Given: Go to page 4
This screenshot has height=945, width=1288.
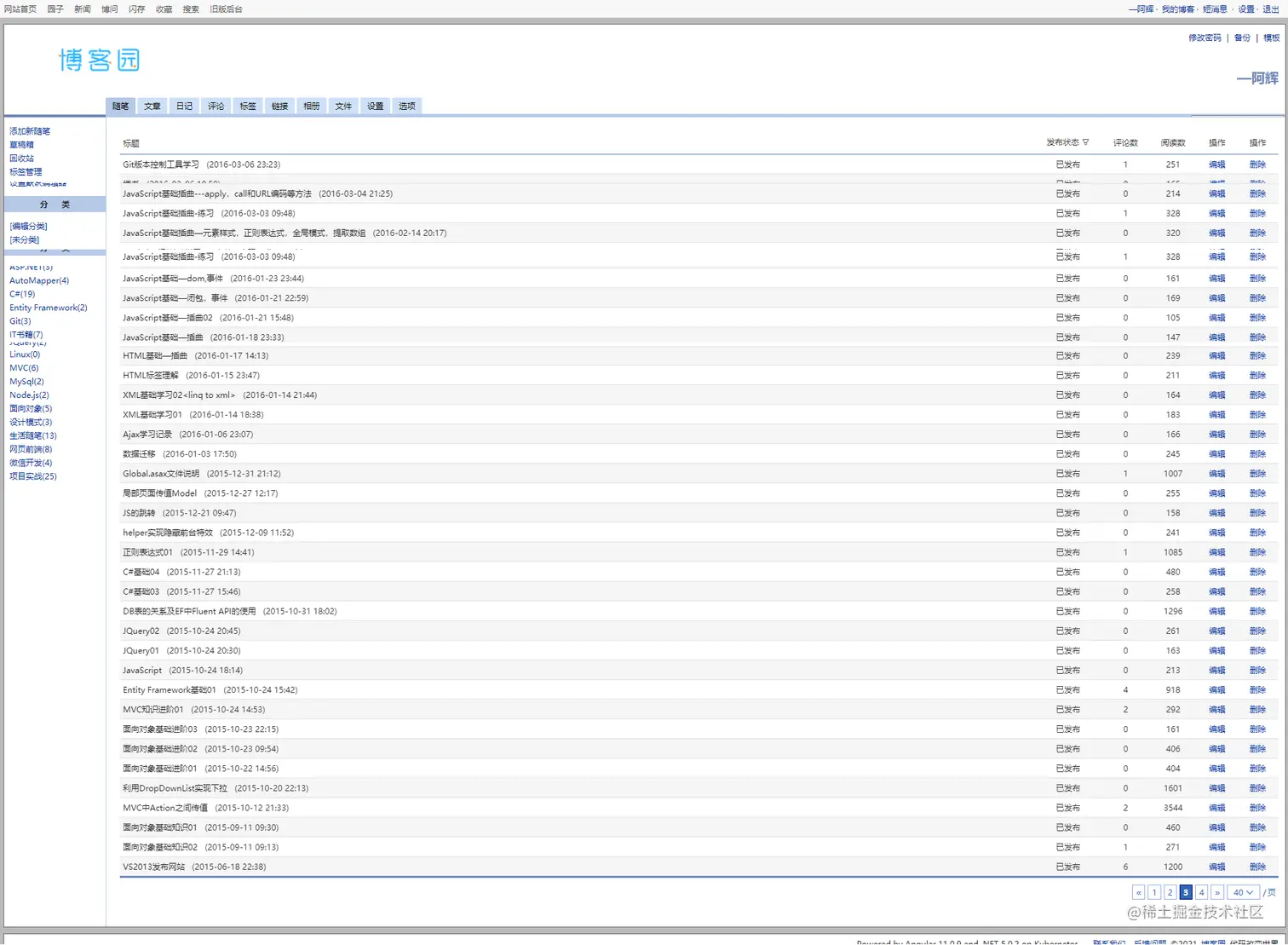Looking at the screenshot, I should 1201,892.
